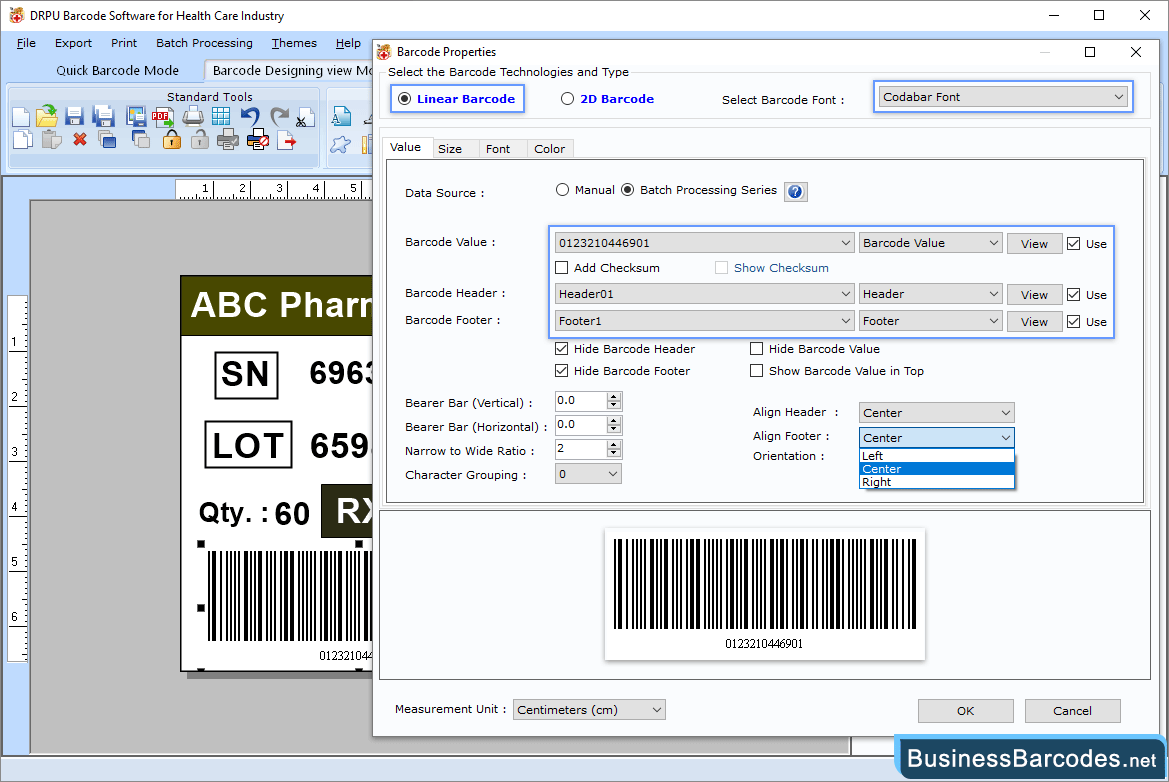Open the Align Header dropdown

936,413
